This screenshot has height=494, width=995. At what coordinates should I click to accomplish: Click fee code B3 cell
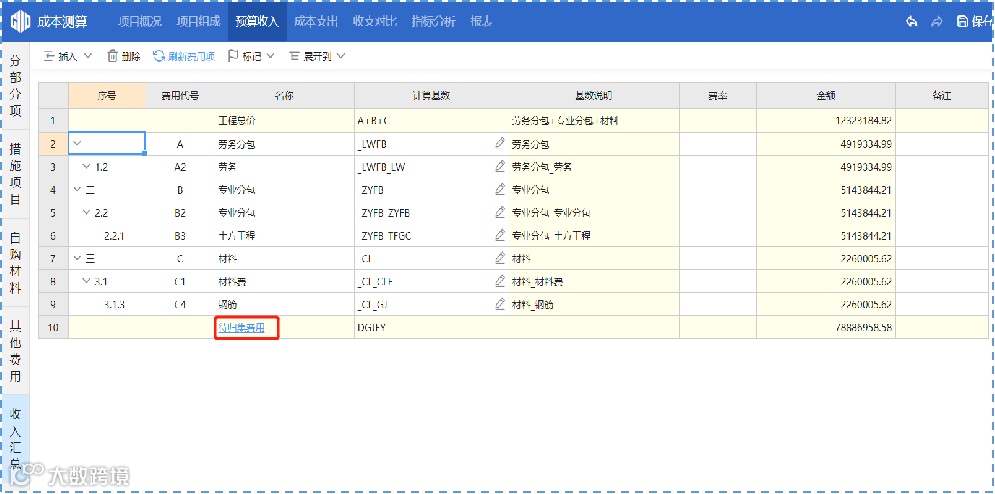180,236
